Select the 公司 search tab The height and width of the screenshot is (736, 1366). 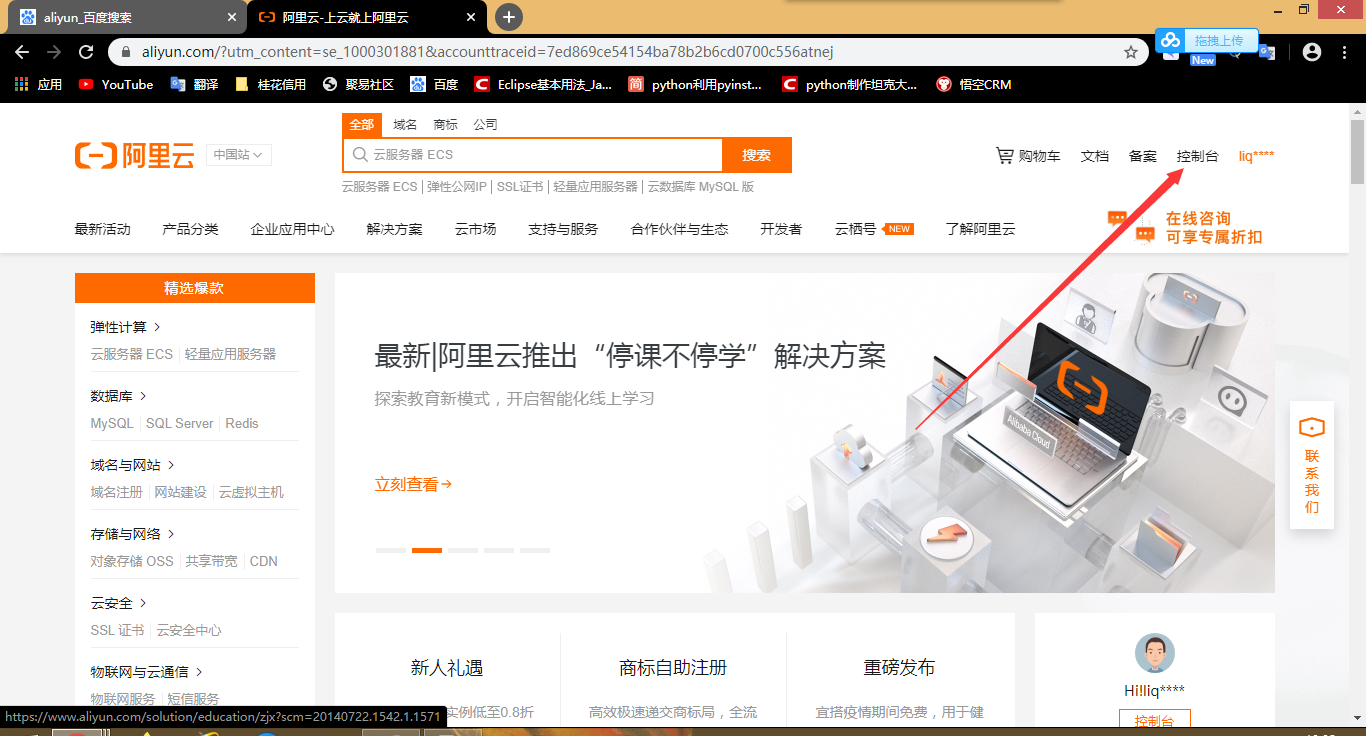(485, 125)
